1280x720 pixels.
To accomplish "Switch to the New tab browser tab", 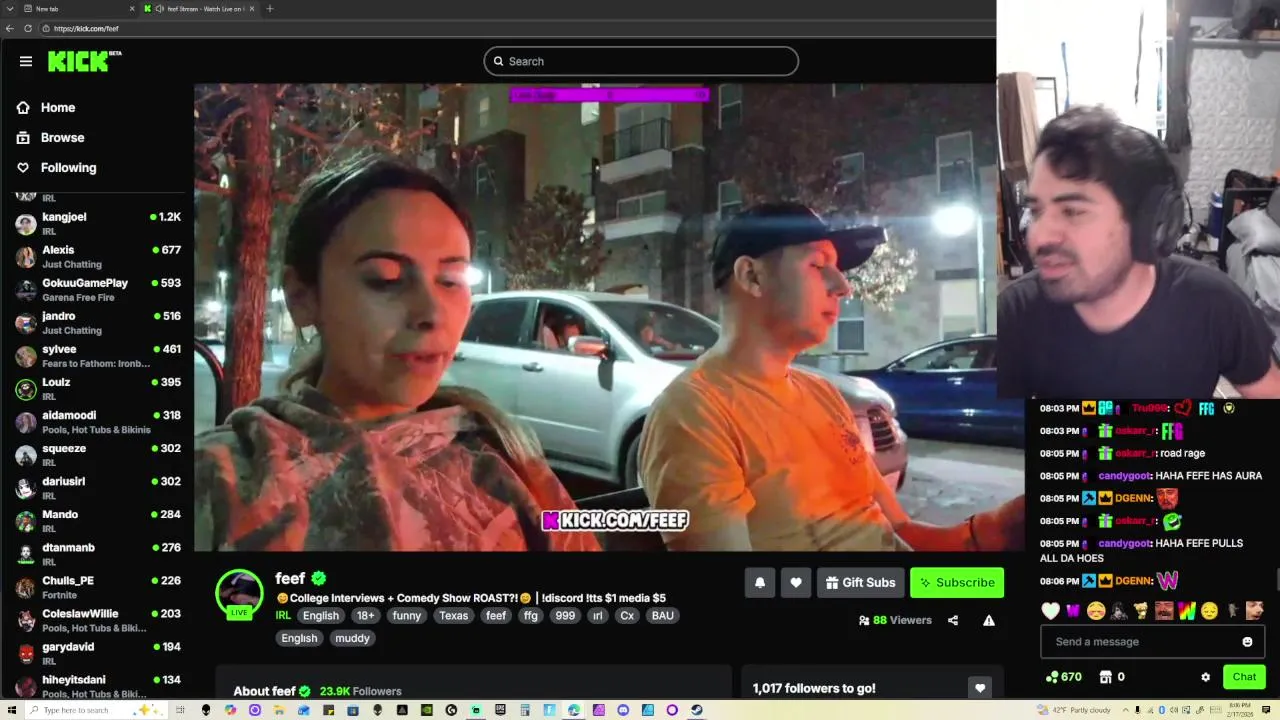I will 80,9.
